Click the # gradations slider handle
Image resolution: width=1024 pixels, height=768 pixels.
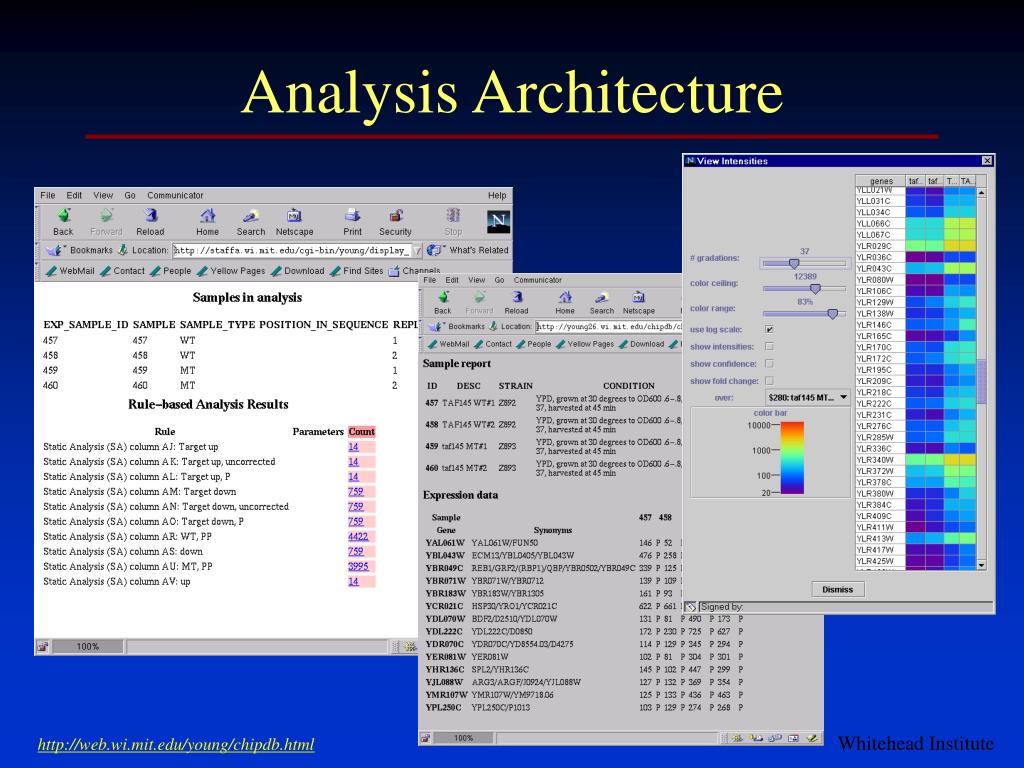pyautogui.click(x=794, y=263)
